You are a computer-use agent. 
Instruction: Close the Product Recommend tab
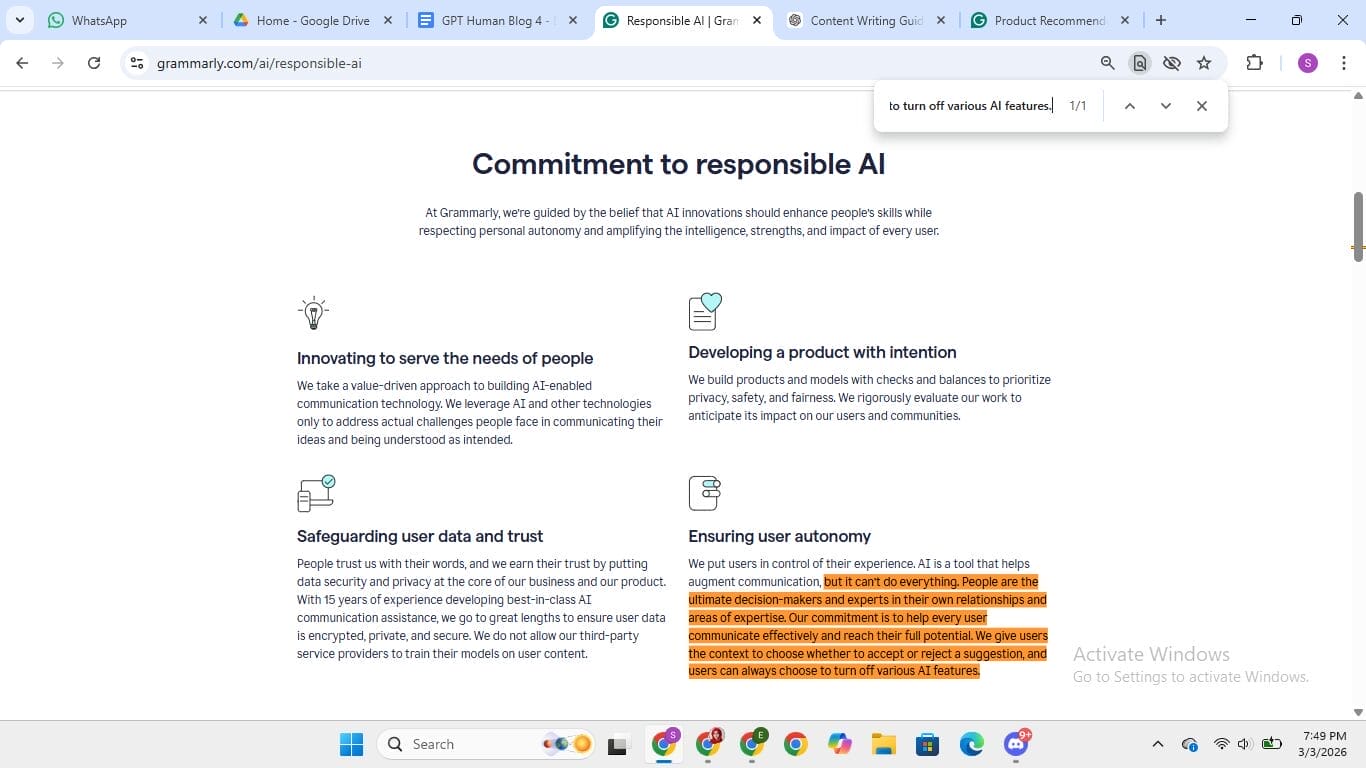(x=1125, y=20)
